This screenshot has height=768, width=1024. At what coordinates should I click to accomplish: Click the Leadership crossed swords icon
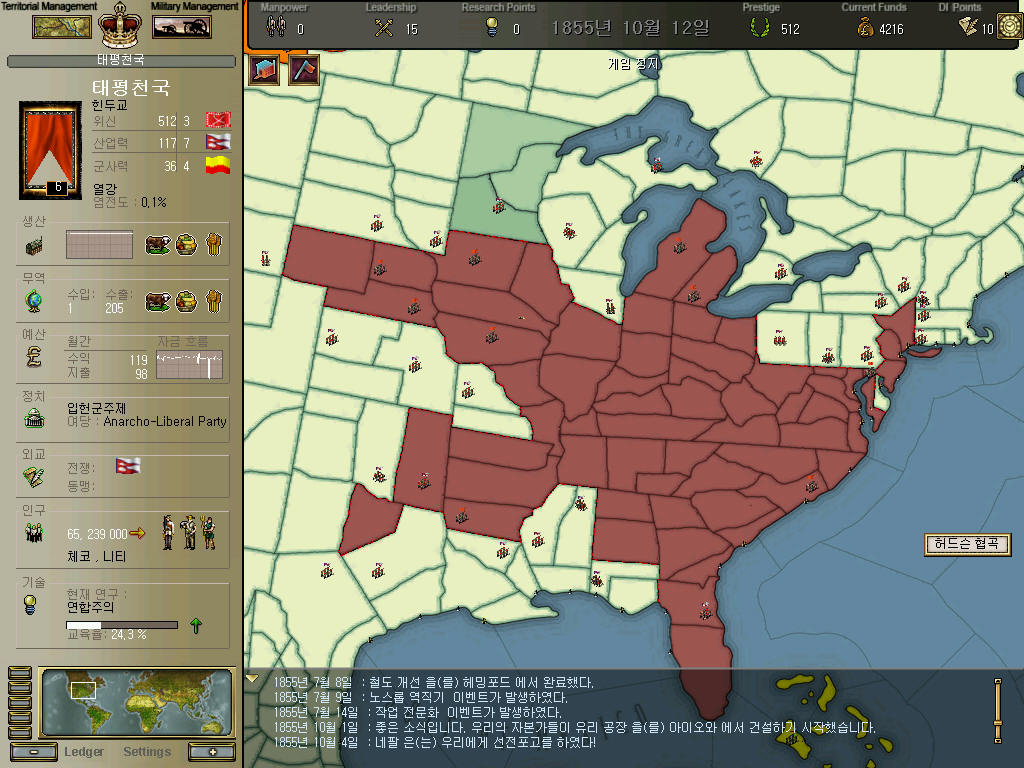(384, 27)
